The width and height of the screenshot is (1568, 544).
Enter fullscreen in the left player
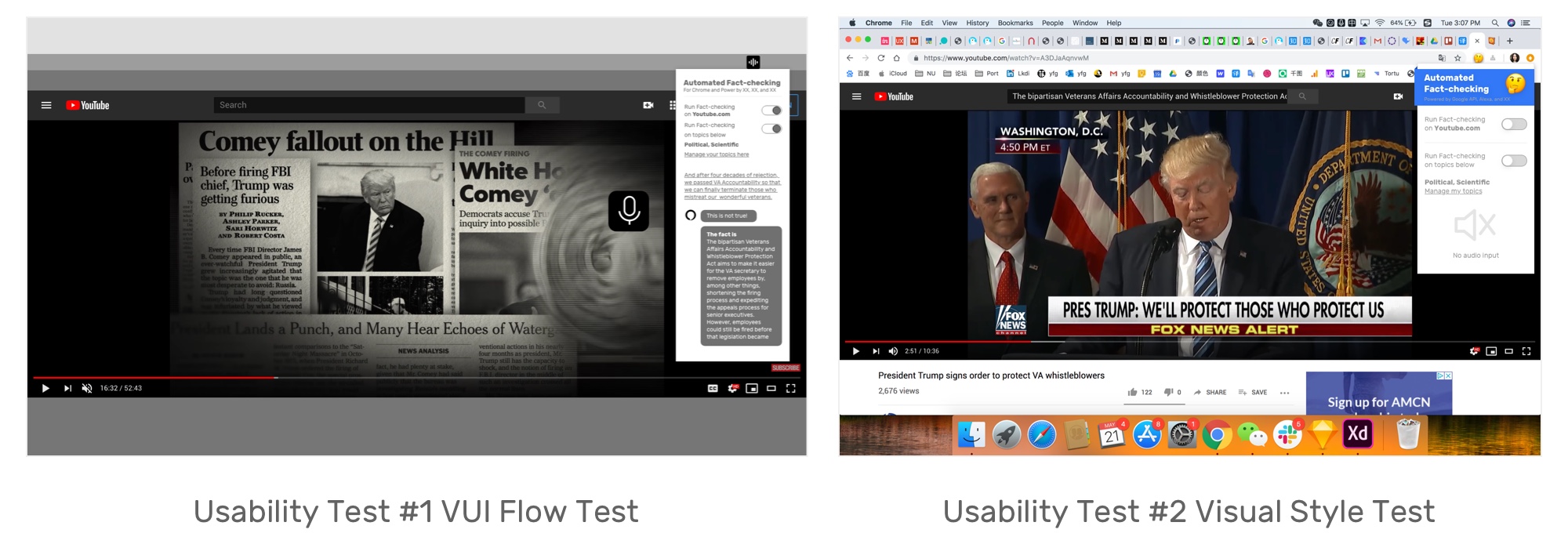coord(791,388)
